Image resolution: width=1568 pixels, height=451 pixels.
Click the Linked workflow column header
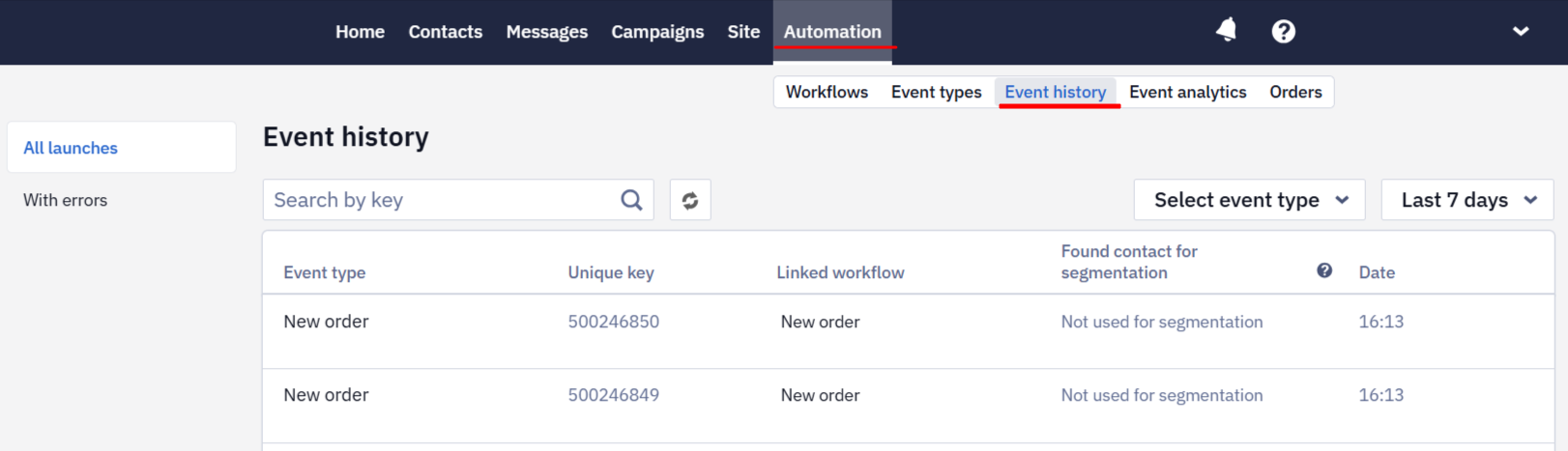pyautogui.click(x=840, y=272)
